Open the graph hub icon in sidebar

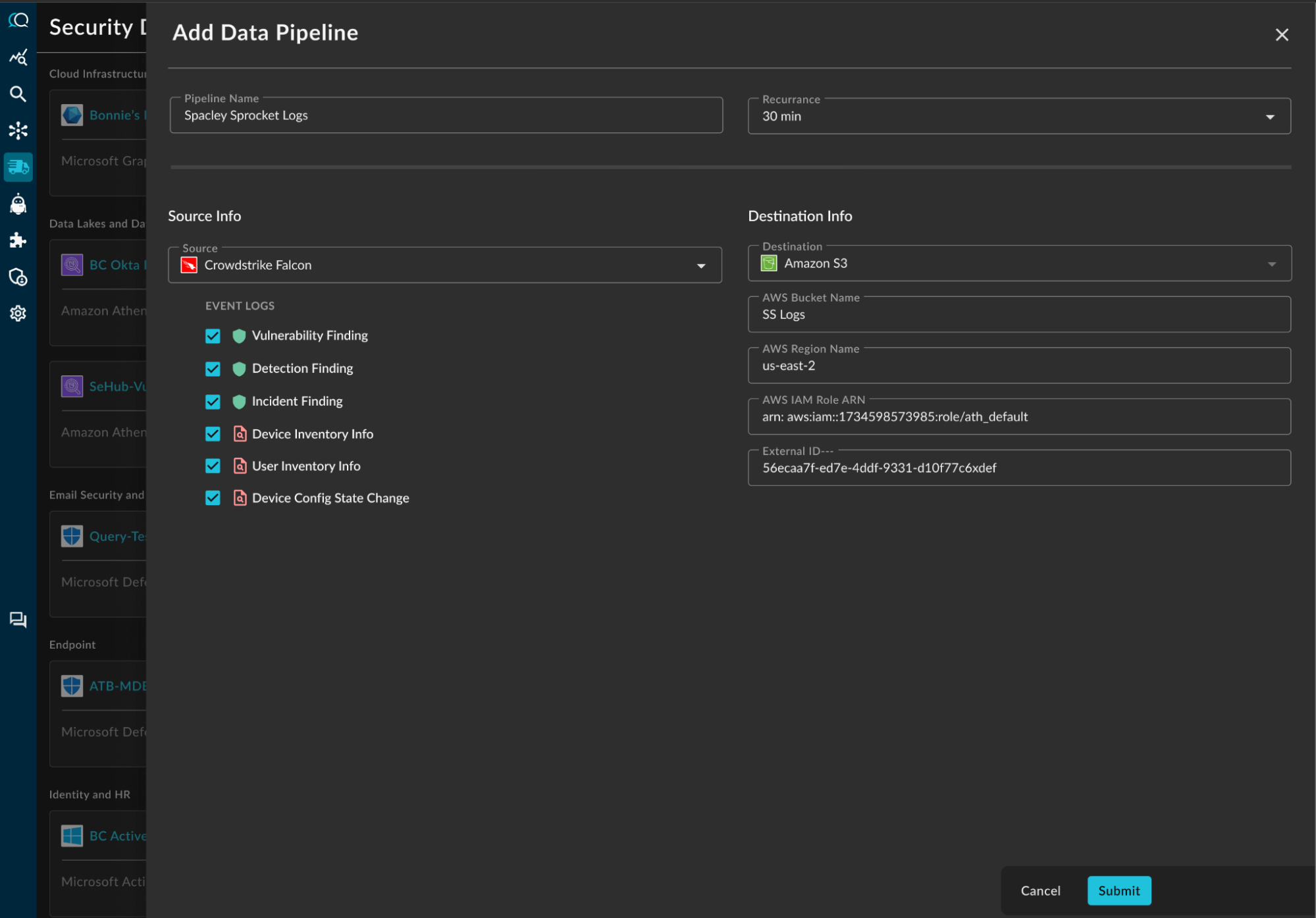(x=18, y=130)
